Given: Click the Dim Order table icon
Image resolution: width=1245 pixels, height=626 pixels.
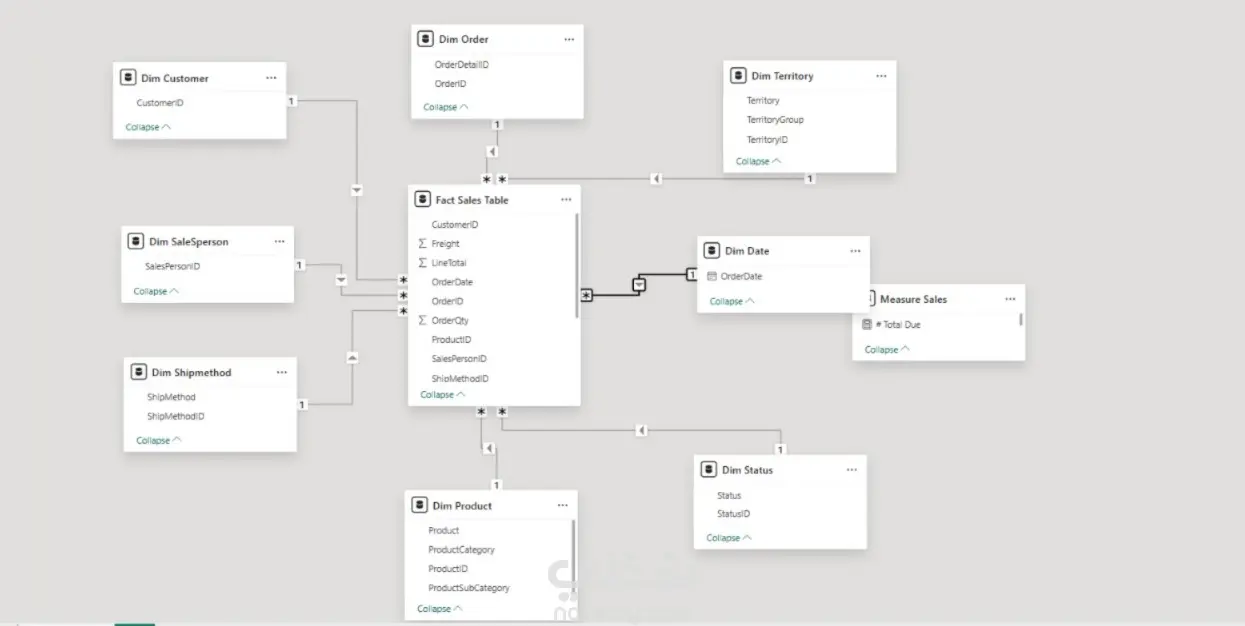Looking at the screenshot, I should 425,40.
